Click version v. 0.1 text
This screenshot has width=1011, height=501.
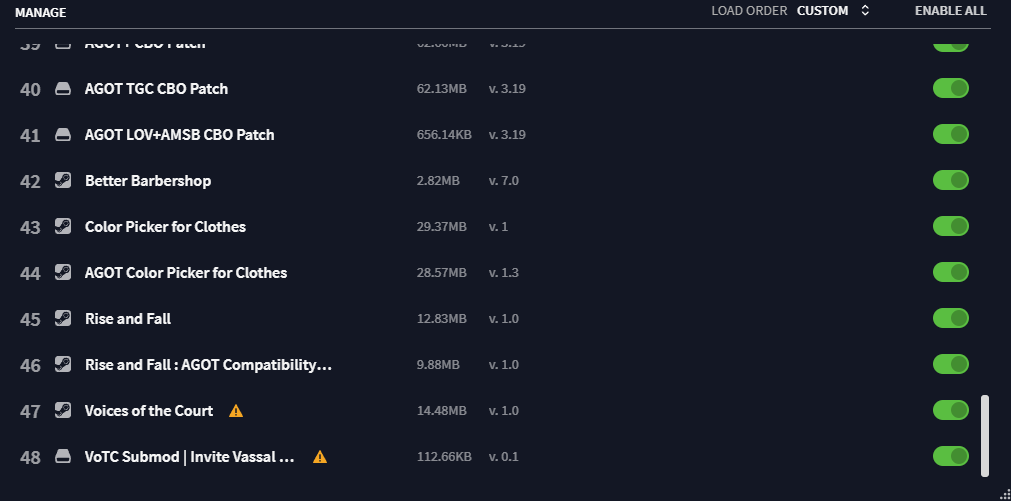(504, 457)
